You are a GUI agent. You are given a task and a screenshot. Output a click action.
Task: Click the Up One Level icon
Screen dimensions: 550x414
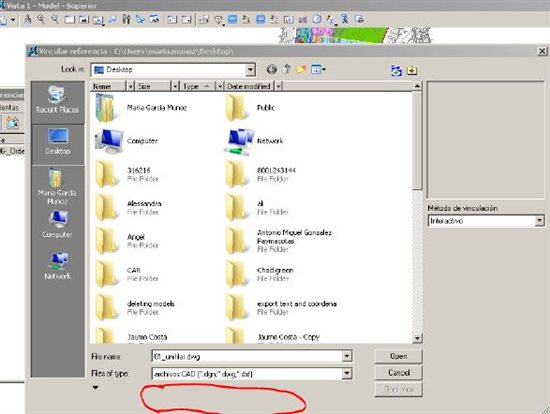point(286,69)
